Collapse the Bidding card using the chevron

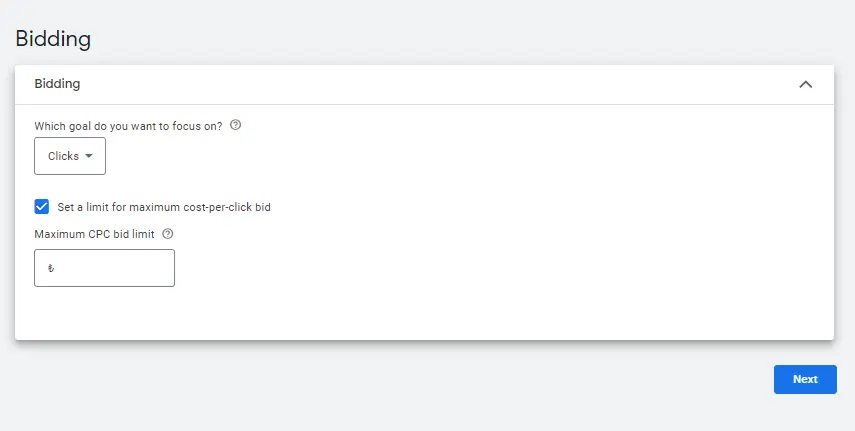(x=805, y=85)
